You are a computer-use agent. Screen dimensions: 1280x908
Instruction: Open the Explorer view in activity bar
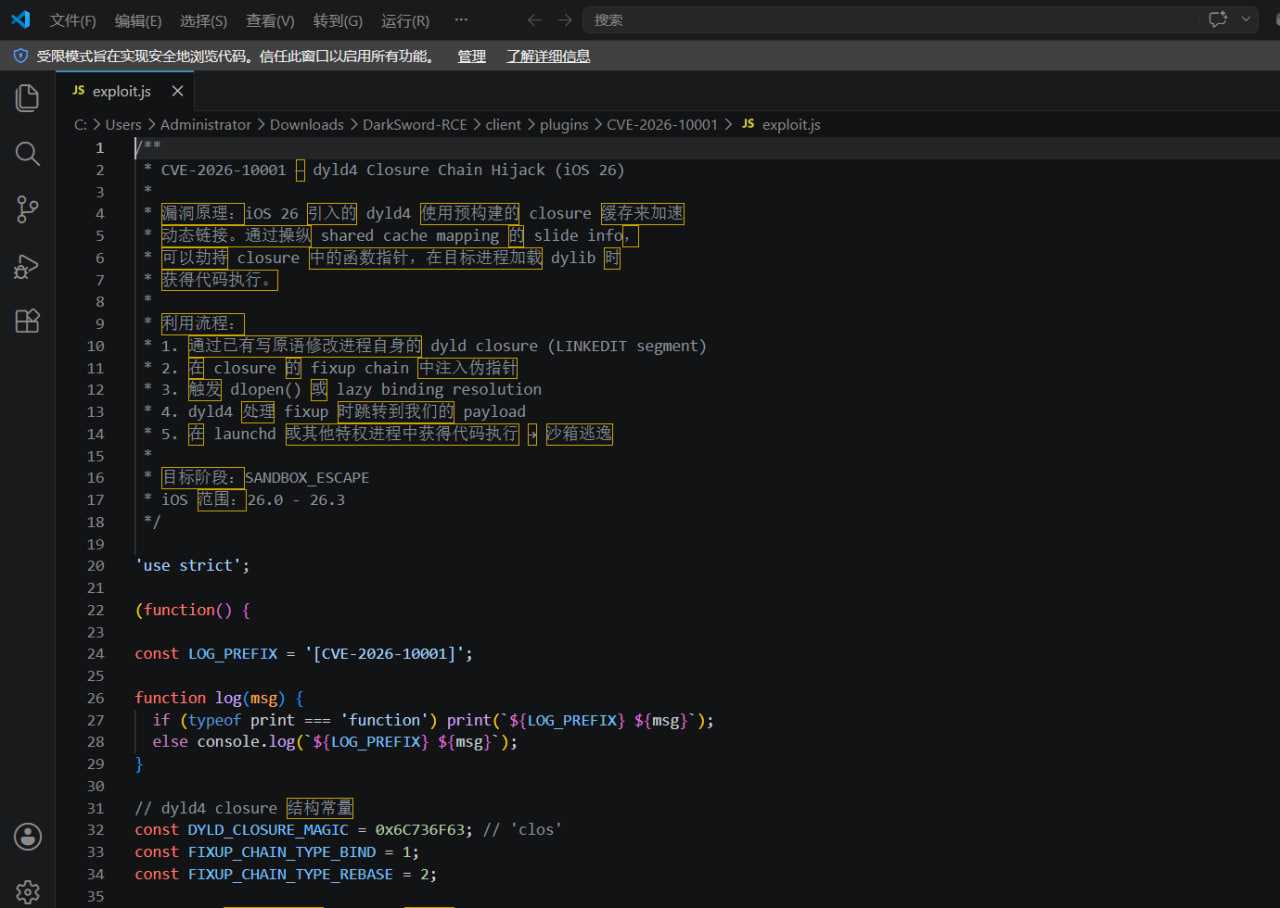tap(27, 98)
